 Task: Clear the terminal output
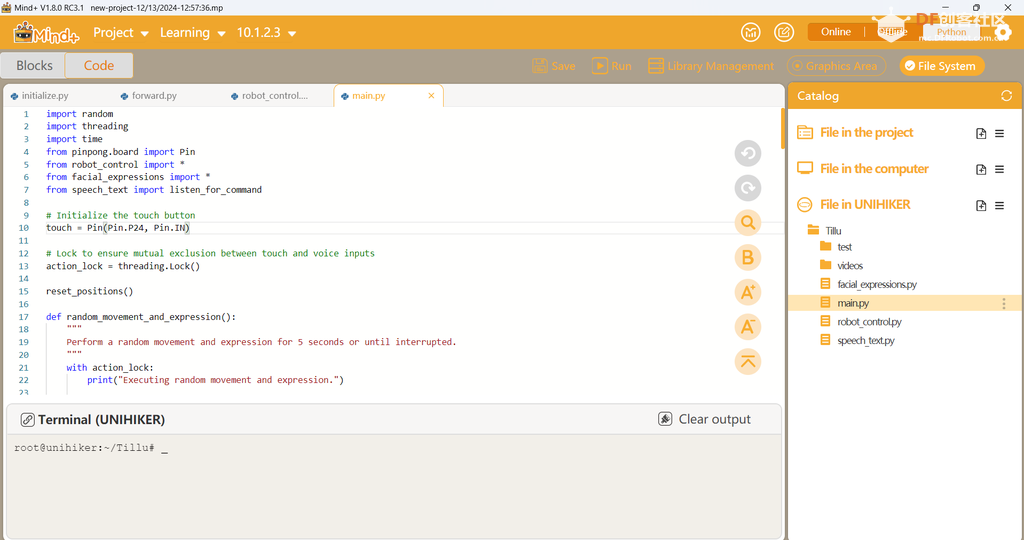[704, 419]
